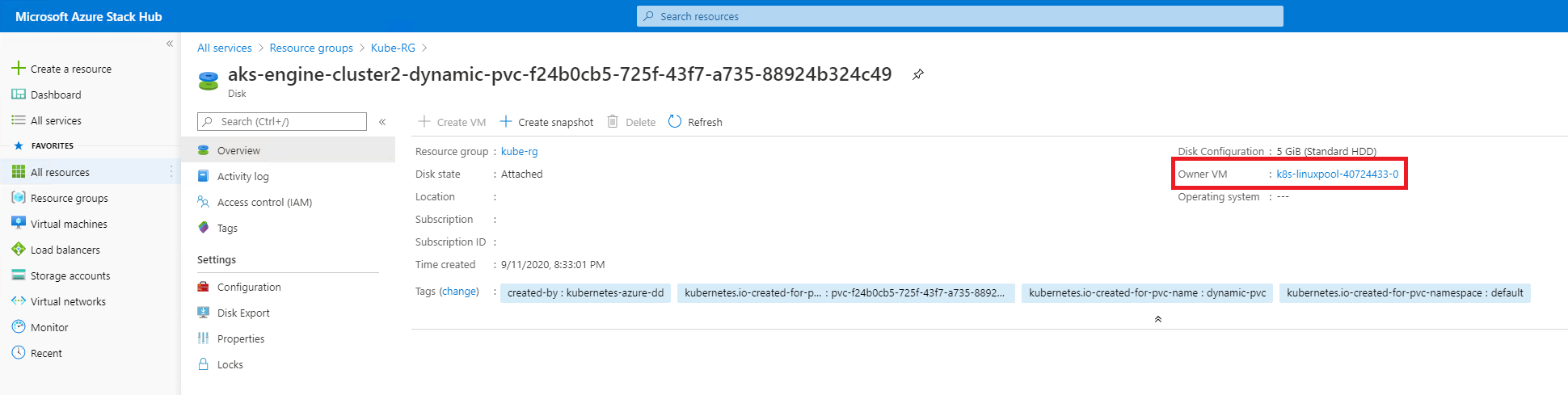This screenshot has height=395, width=1568.
Task: Click the Create a resource plus icon
Action: coord(19,68)
